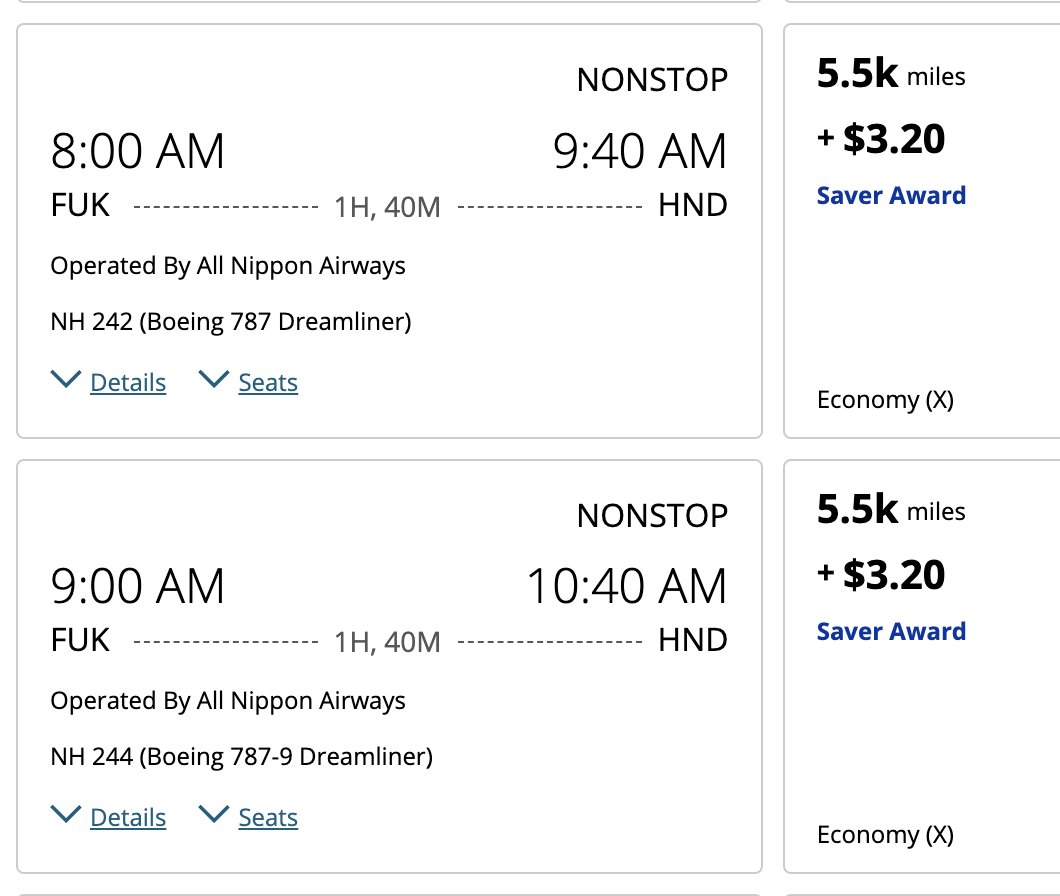
Task: Click the 10:40 AM arrival time
Action: coord(627,587)
